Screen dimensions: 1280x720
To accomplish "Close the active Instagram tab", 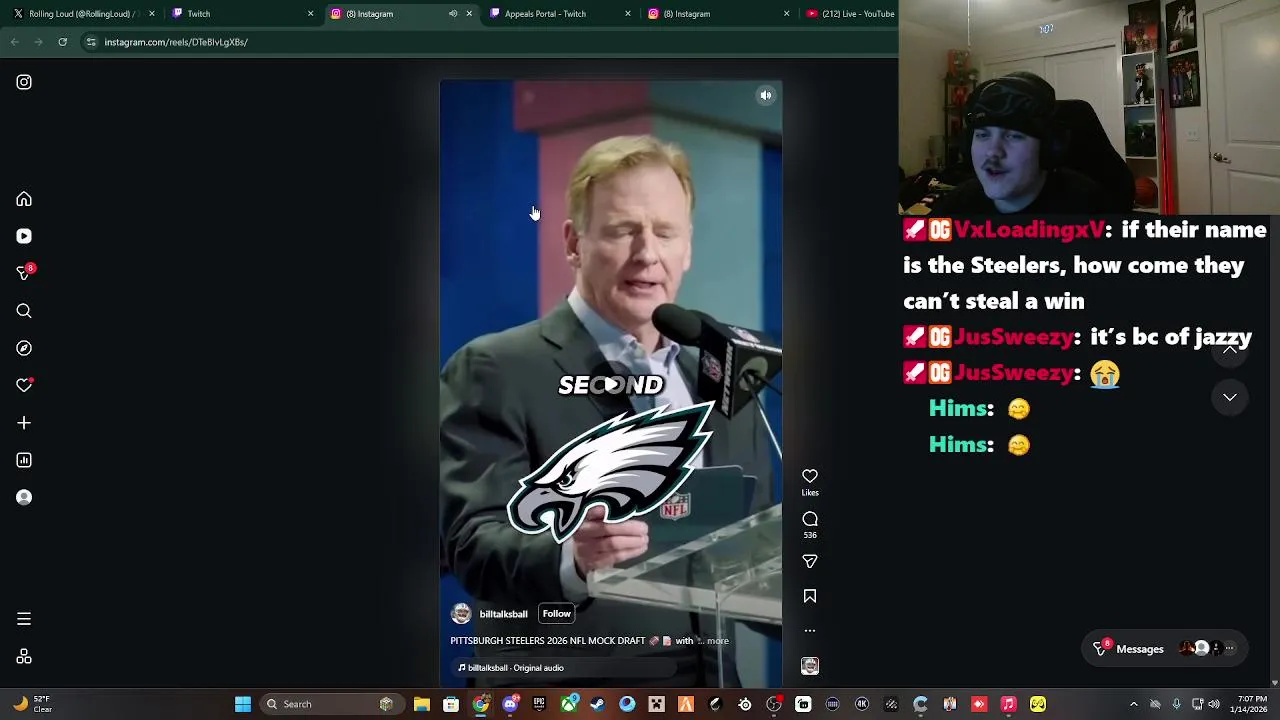I will click(x=469, y=14).
